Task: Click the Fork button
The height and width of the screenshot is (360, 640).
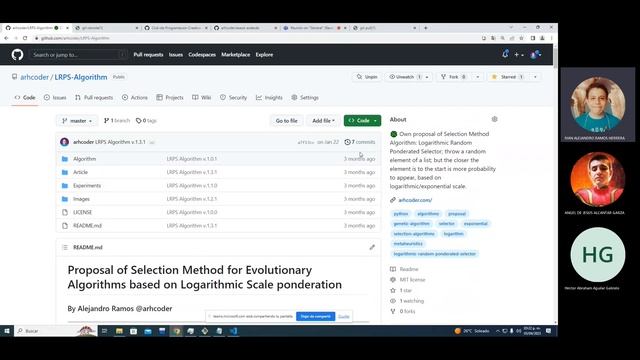Action: [x=453, y=77]
